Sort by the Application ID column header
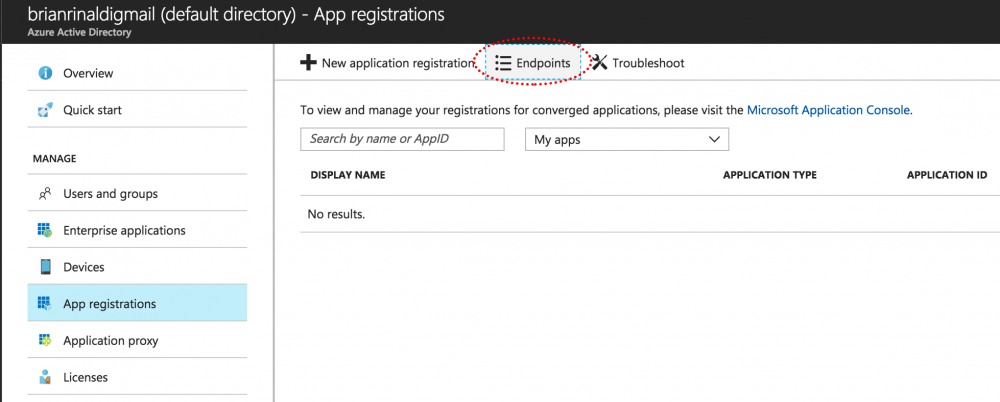The height and width of the screenshot is (402, 1000). coord(946,175)
